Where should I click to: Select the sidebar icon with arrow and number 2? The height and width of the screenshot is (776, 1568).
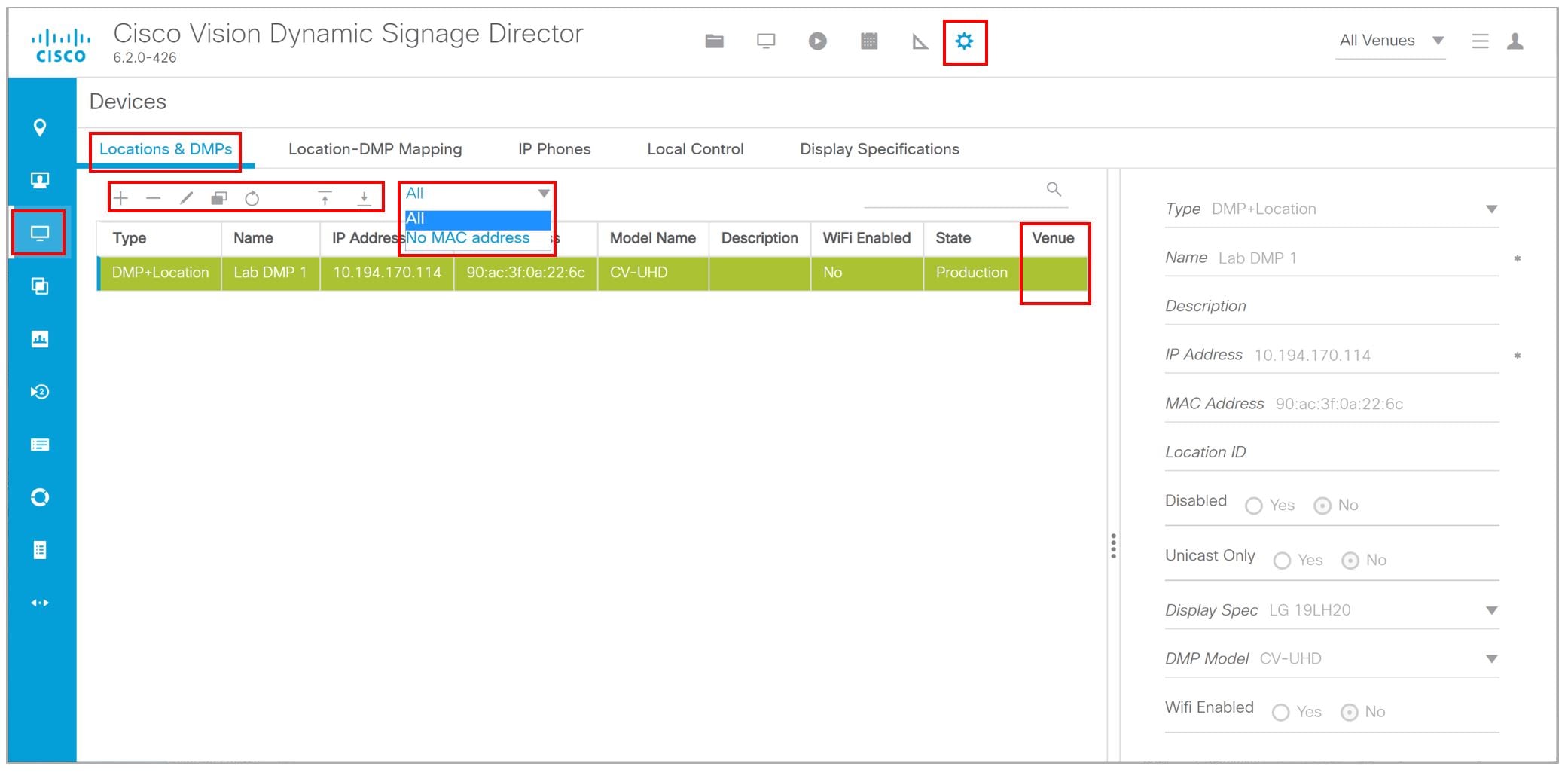point(40,392)
